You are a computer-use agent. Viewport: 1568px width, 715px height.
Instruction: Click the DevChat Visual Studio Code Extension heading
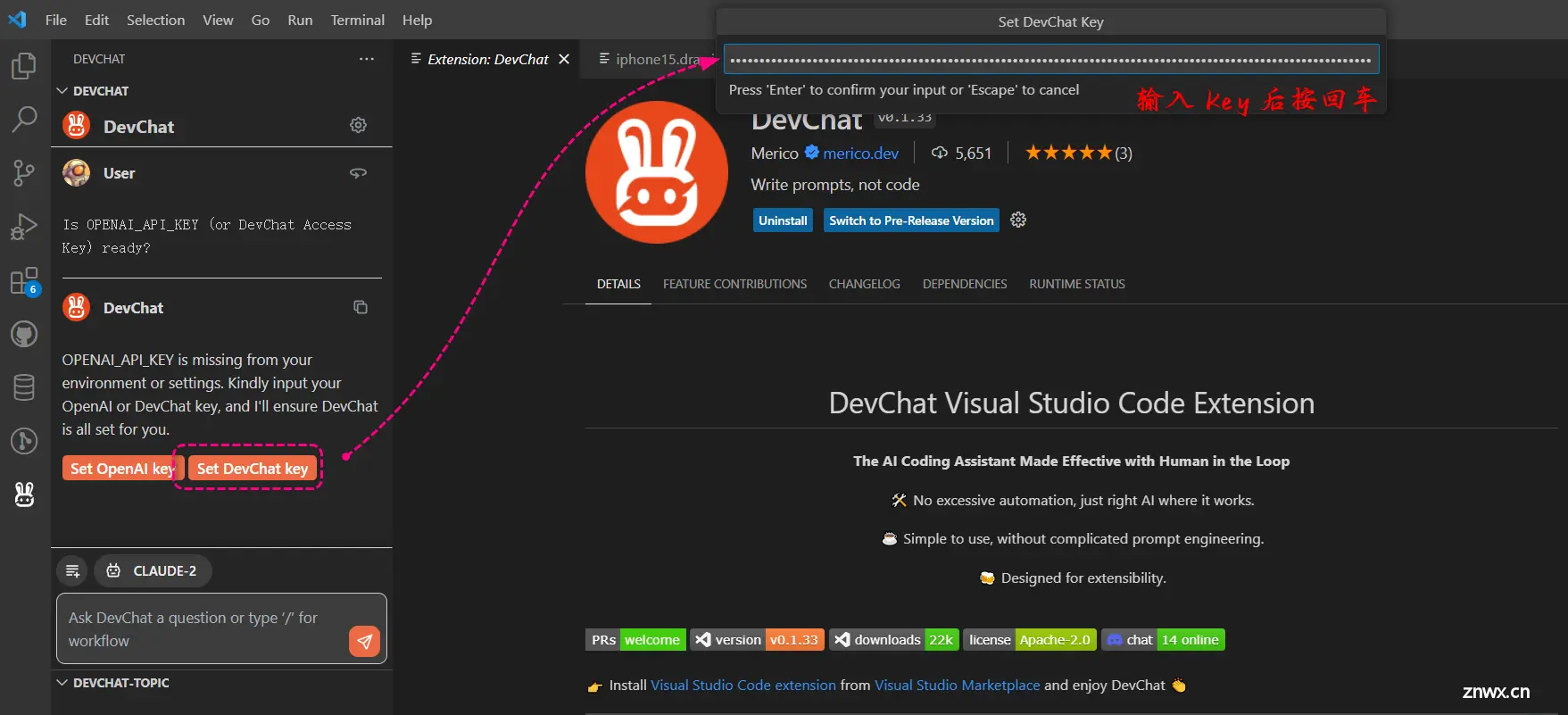point(1071,403)
